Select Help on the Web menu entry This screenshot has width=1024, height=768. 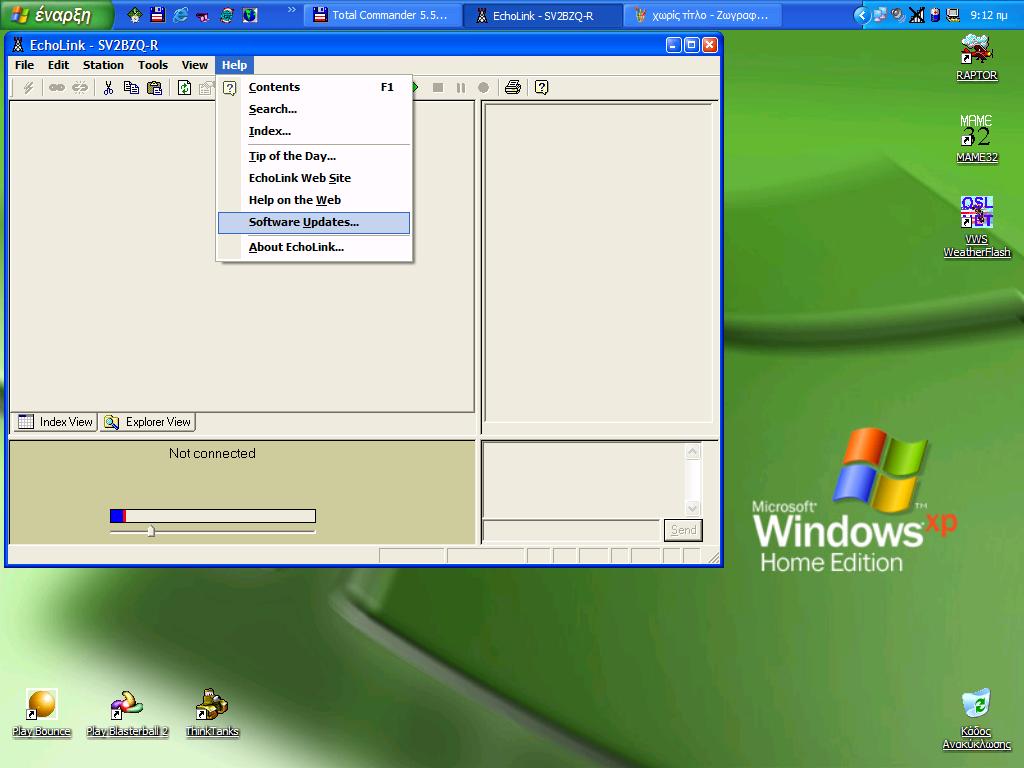pos(314,200)
